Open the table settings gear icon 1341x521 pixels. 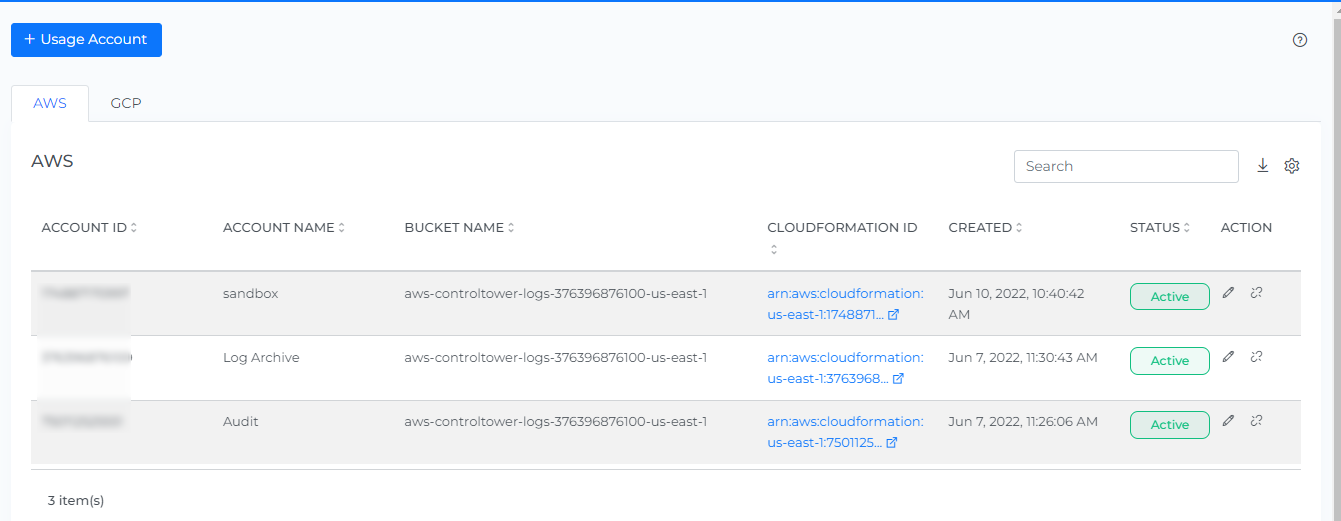1292,166
